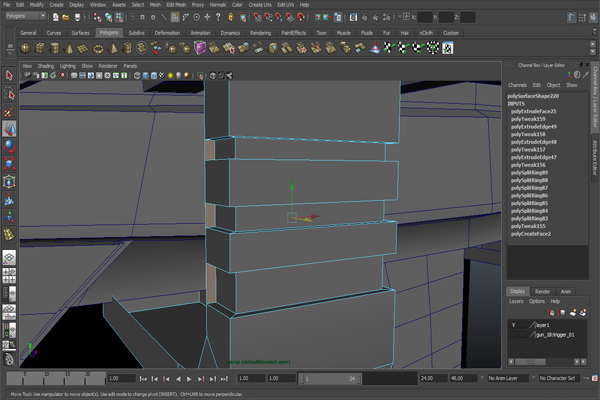Open the No Character Set dropdown
The image size is (600, 400).
(x=559, y=378)
